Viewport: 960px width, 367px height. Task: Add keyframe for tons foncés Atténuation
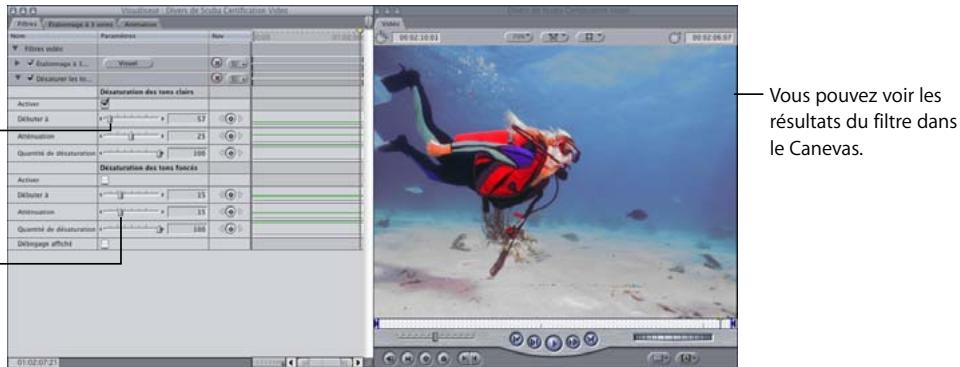pos(231,212)
